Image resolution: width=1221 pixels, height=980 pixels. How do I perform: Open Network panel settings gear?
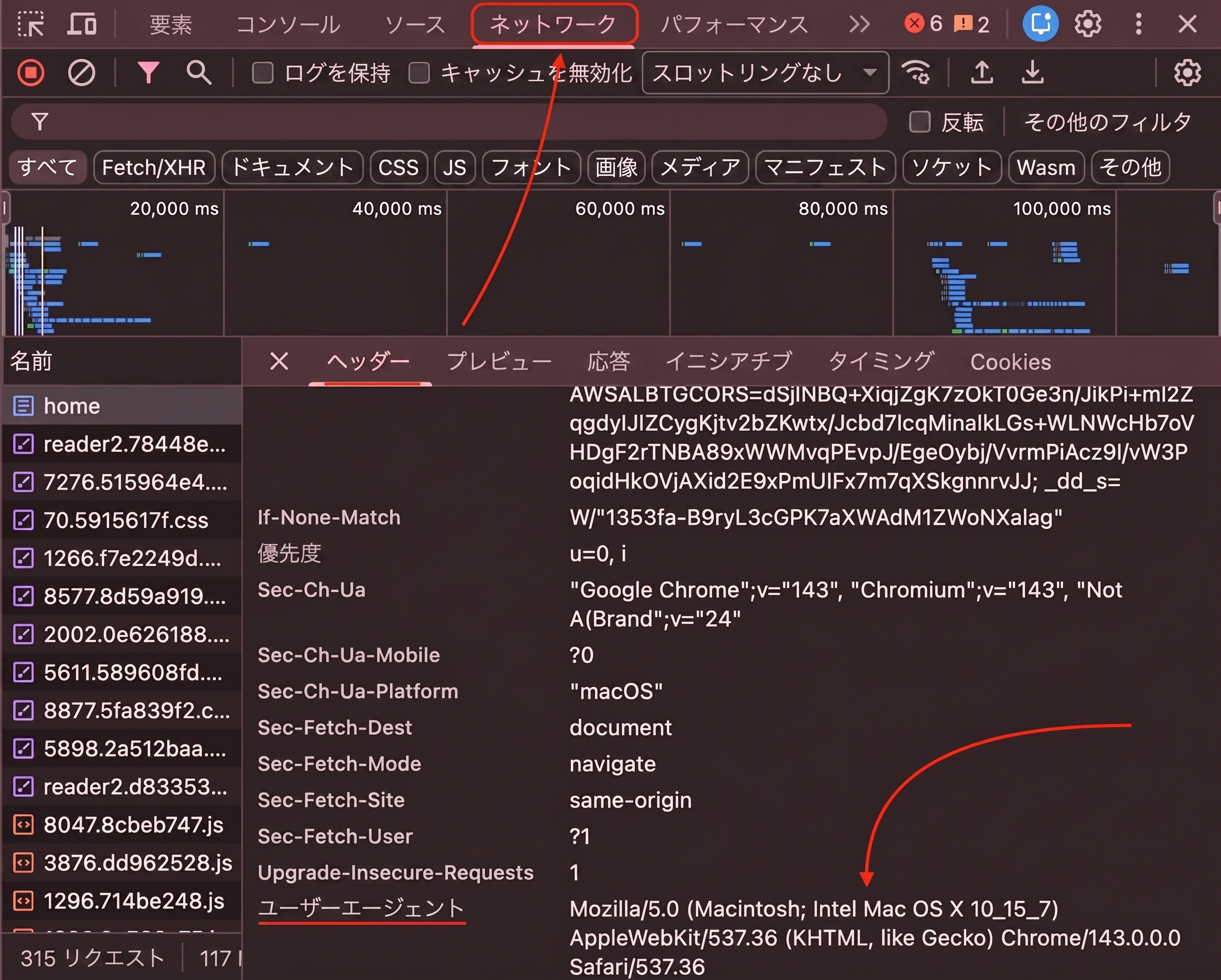click(x=1187, y=73)
